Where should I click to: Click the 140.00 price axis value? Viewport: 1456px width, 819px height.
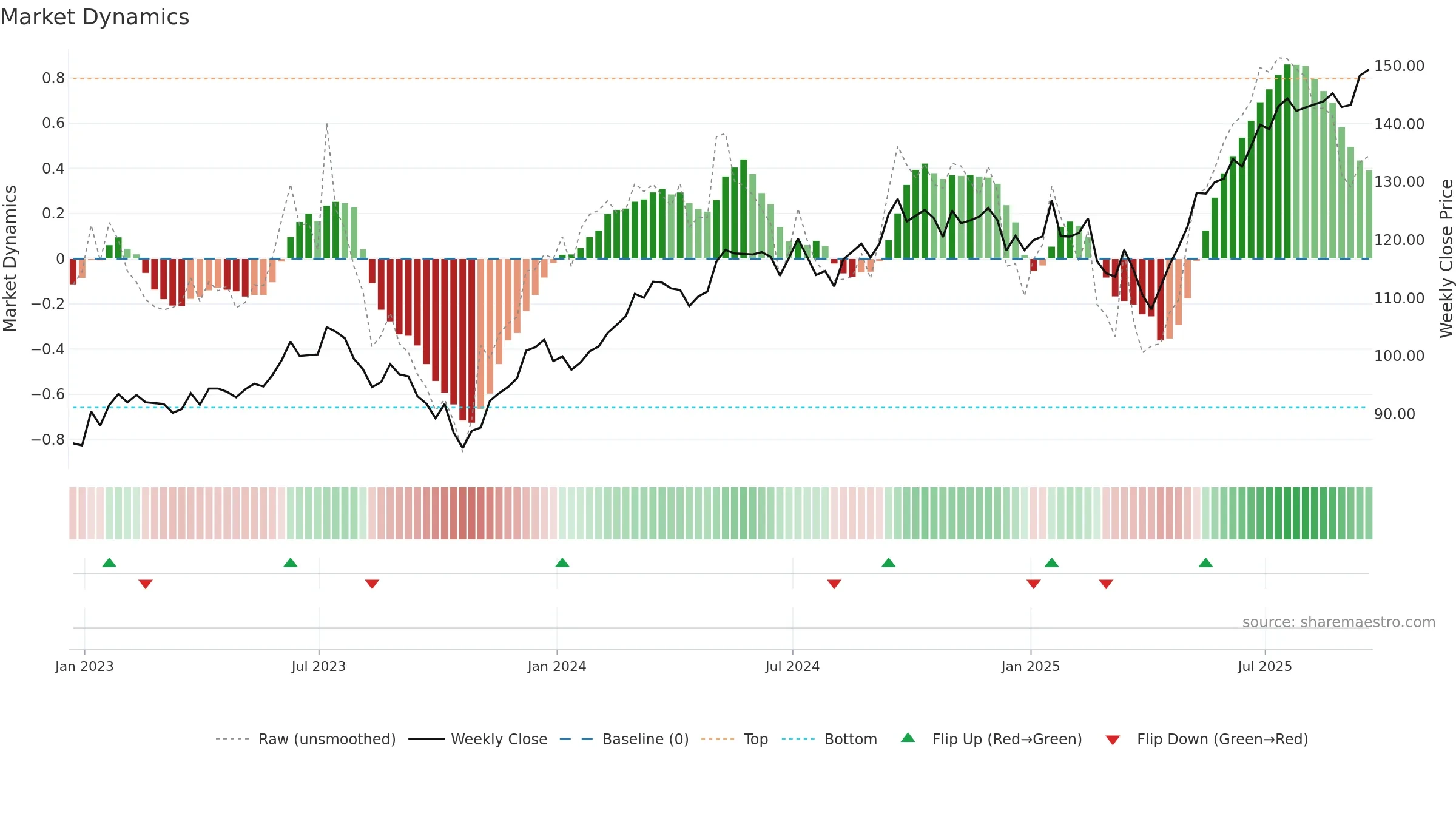pos(1399,124)
